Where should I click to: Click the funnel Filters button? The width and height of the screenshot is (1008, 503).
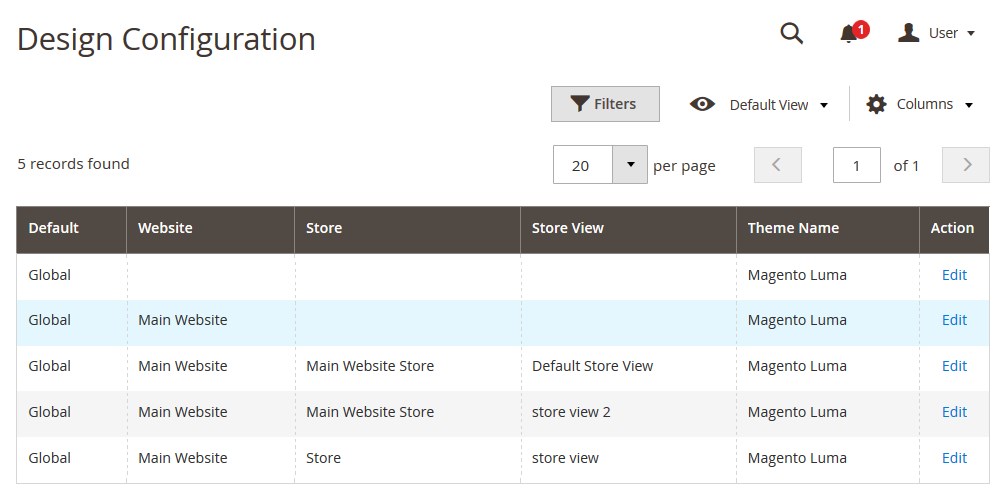coord(605,104)
